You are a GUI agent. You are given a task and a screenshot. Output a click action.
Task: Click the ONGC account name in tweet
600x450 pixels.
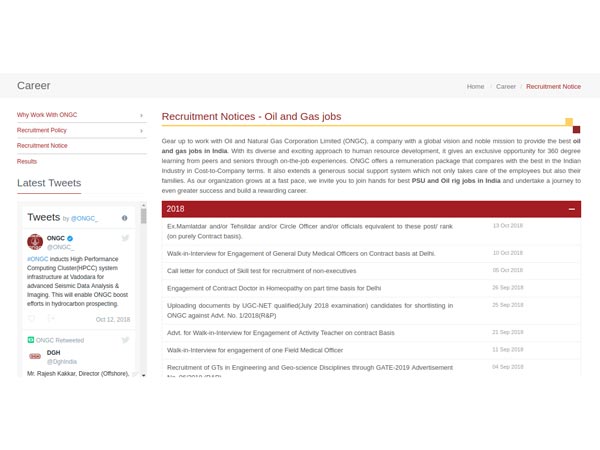[x=55, y=238]
